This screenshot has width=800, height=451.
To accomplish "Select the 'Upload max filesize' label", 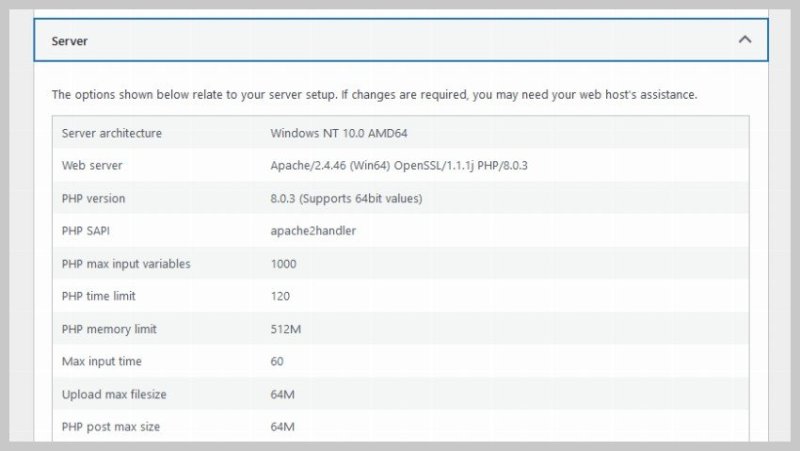I will [114, 394].
